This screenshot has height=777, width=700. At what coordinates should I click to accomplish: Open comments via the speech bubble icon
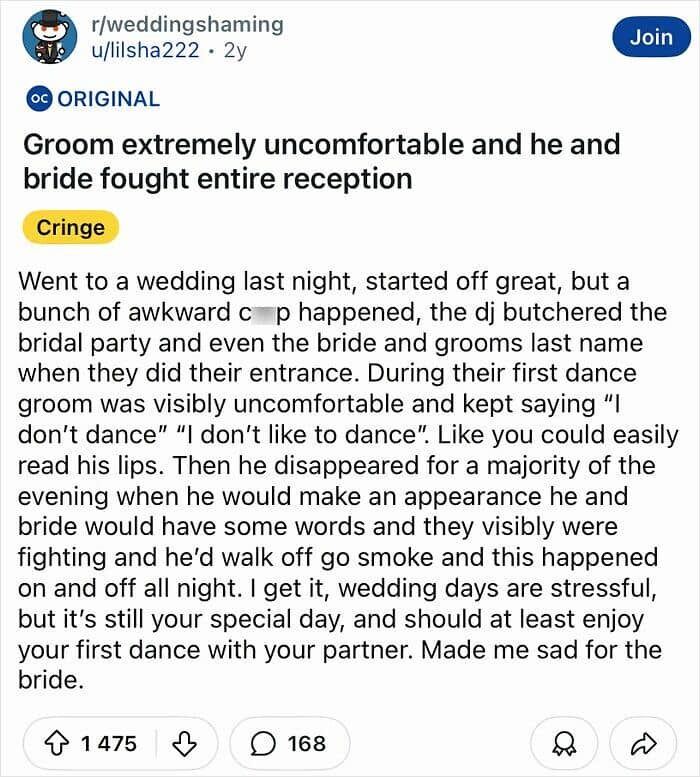(x=266, y=743)
